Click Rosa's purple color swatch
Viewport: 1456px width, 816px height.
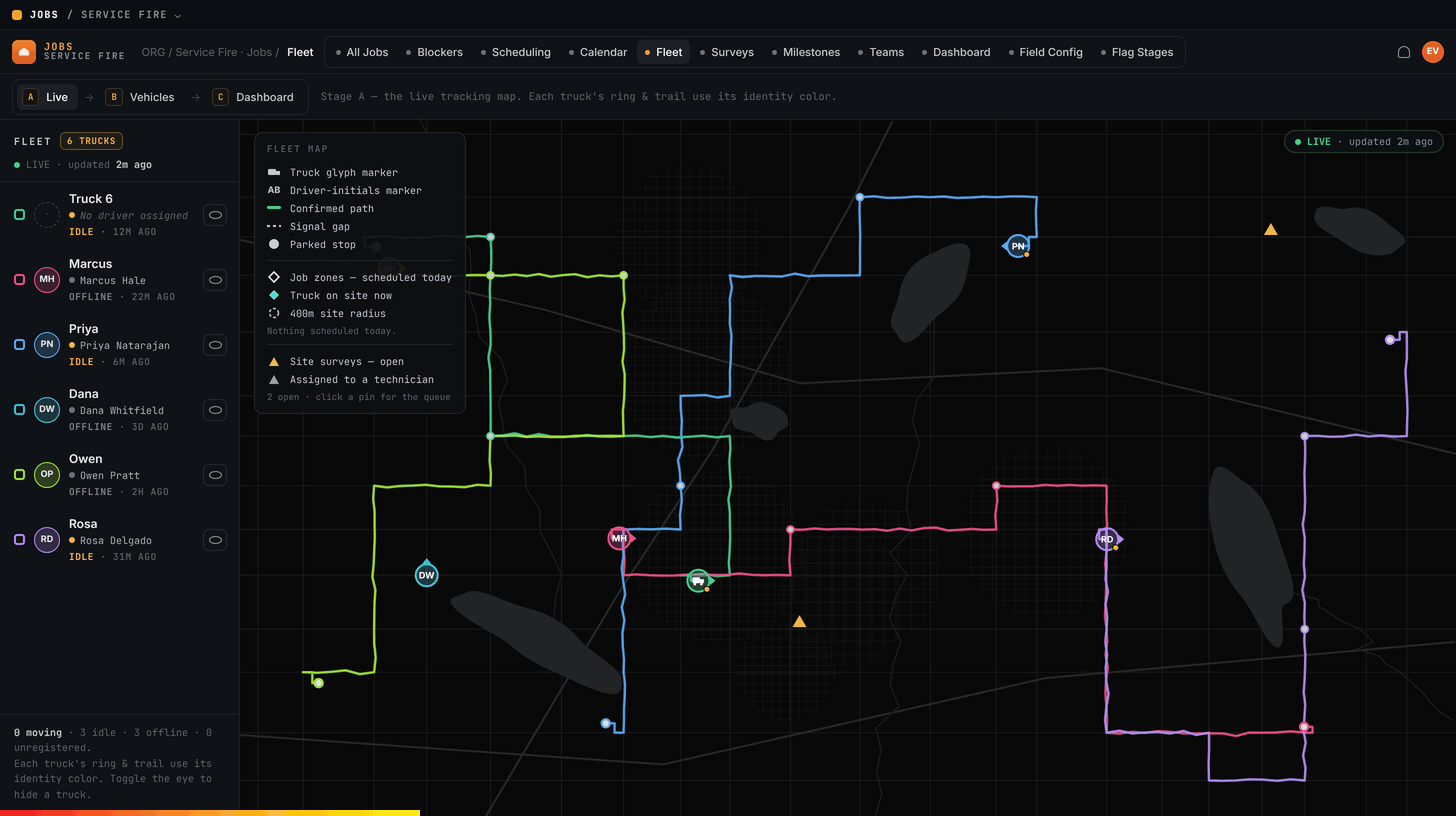pos(19,540)
